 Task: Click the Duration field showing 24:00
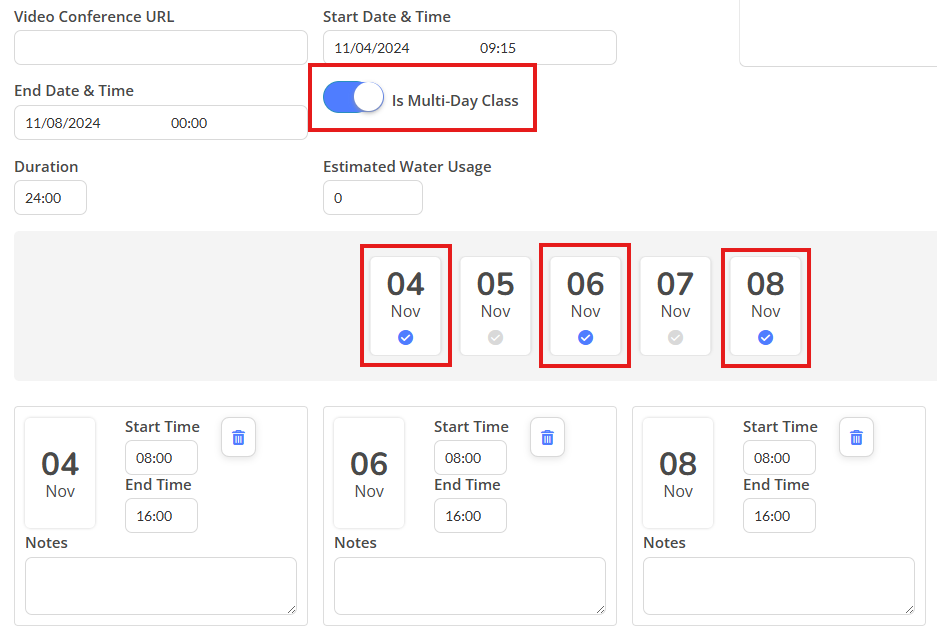click(51, 198)
